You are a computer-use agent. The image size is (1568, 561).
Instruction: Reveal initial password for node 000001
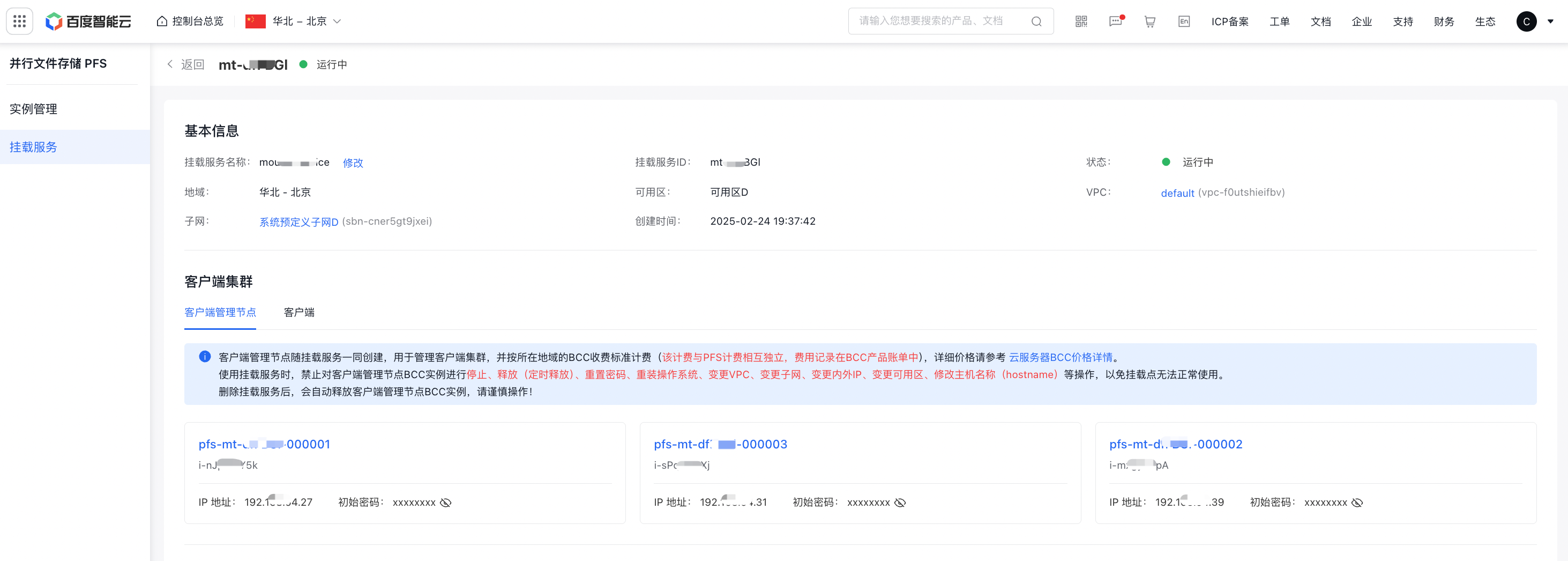(445, 503)
